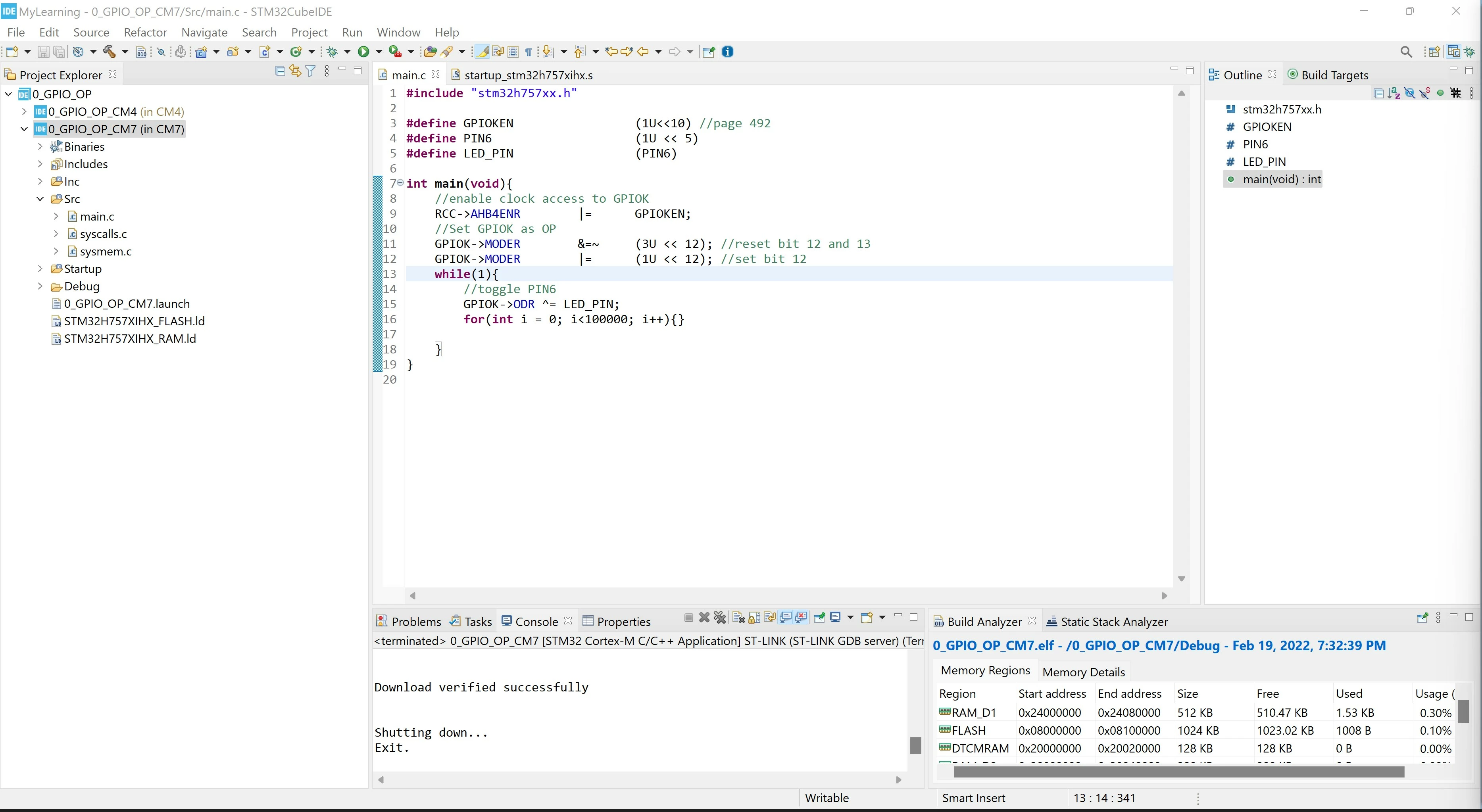Click the Save All toolbar icon
The height and width of the screenshot is (812, 1482).
click(59, 52)
